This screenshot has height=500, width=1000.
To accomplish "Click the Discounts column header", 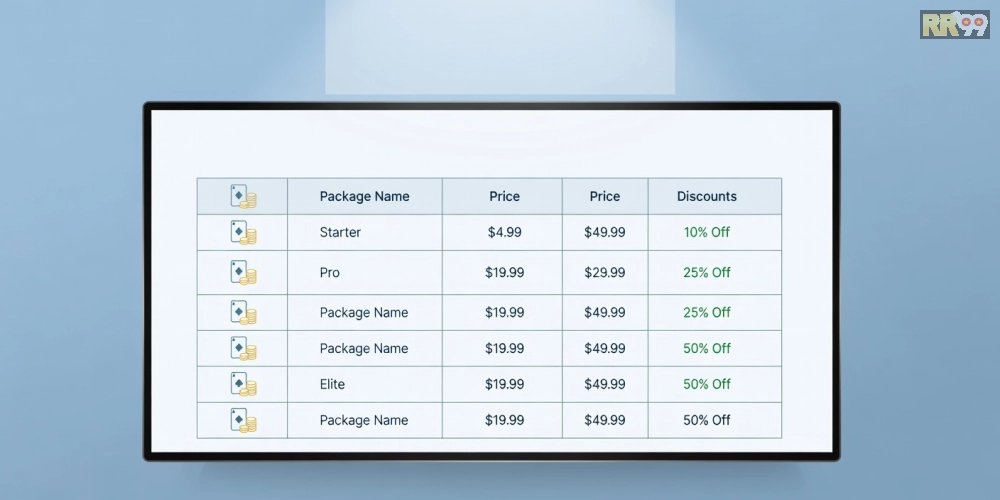I will [x=707, y=196].
